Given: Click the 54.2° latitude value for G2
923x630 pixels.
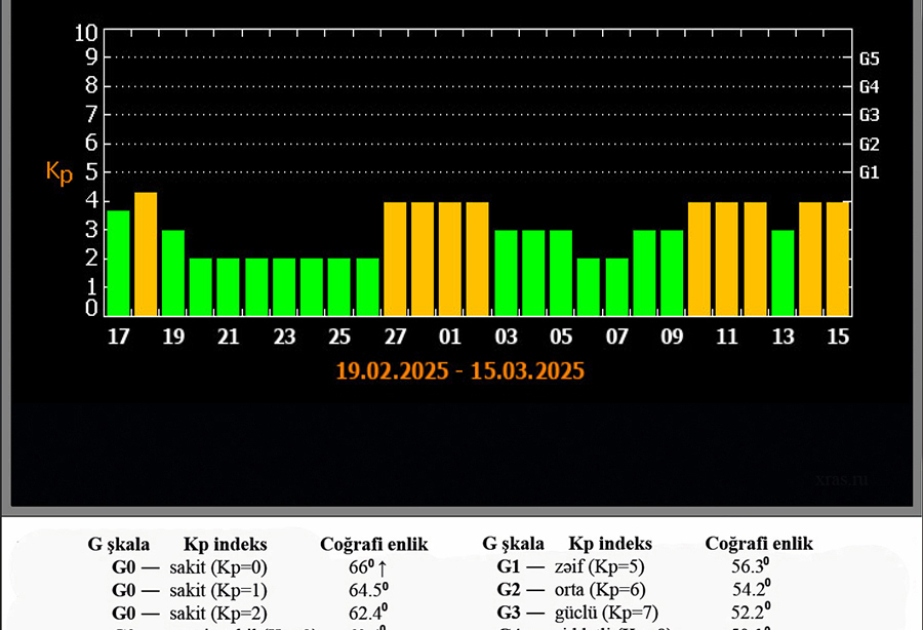Looking at the screenshot, I should [751, 588].
